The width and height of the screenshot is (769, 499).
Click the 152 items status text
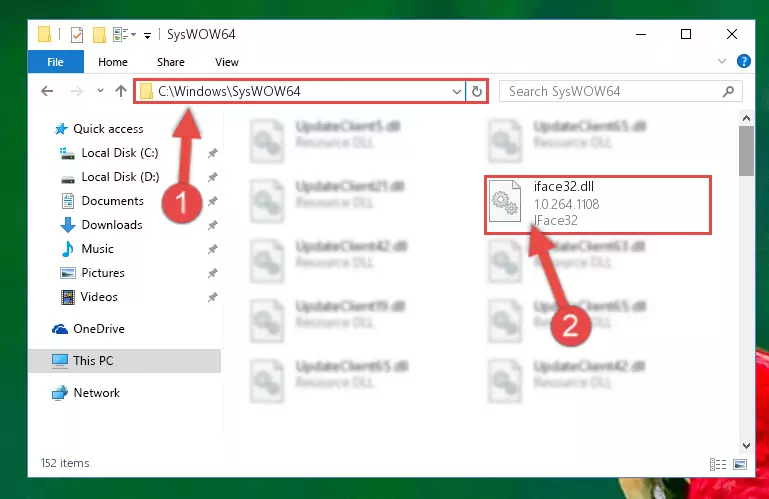click(65, 463)
